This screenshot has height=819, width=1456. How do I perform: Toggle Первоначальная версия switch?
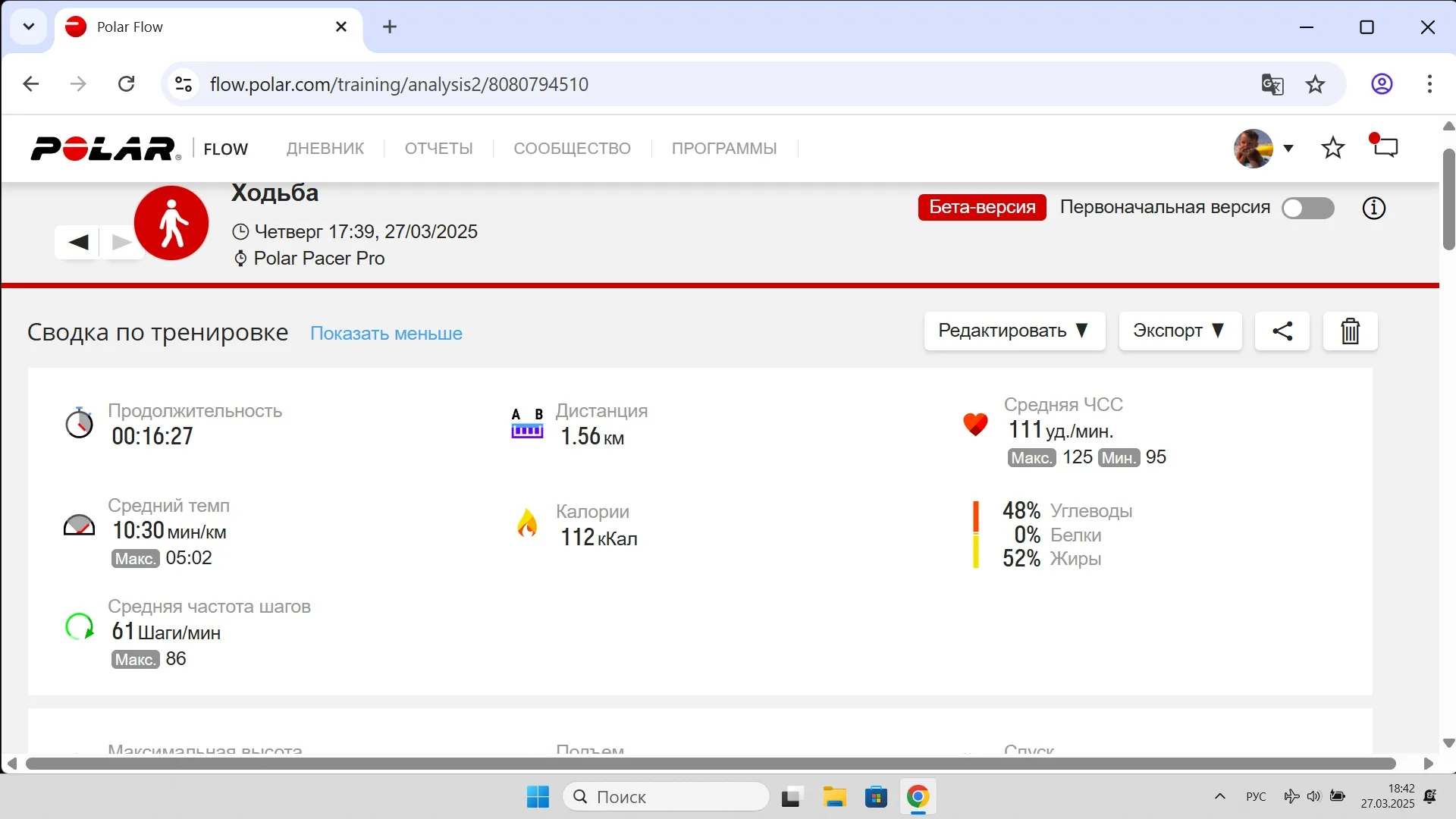coord(1307,208)
